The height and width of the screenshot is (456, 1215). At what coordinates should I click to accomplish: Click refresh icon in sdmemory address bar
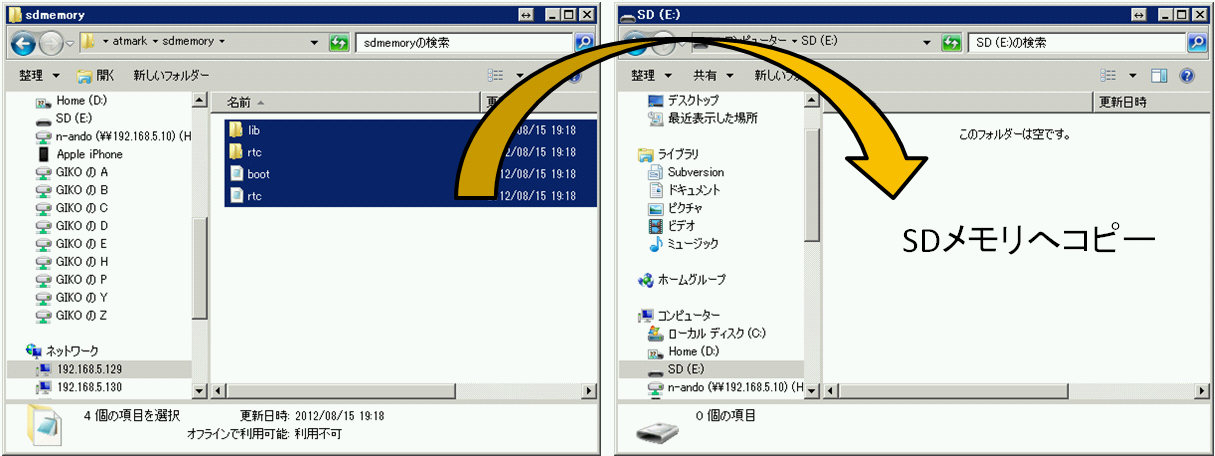click(x=339, y=43)
